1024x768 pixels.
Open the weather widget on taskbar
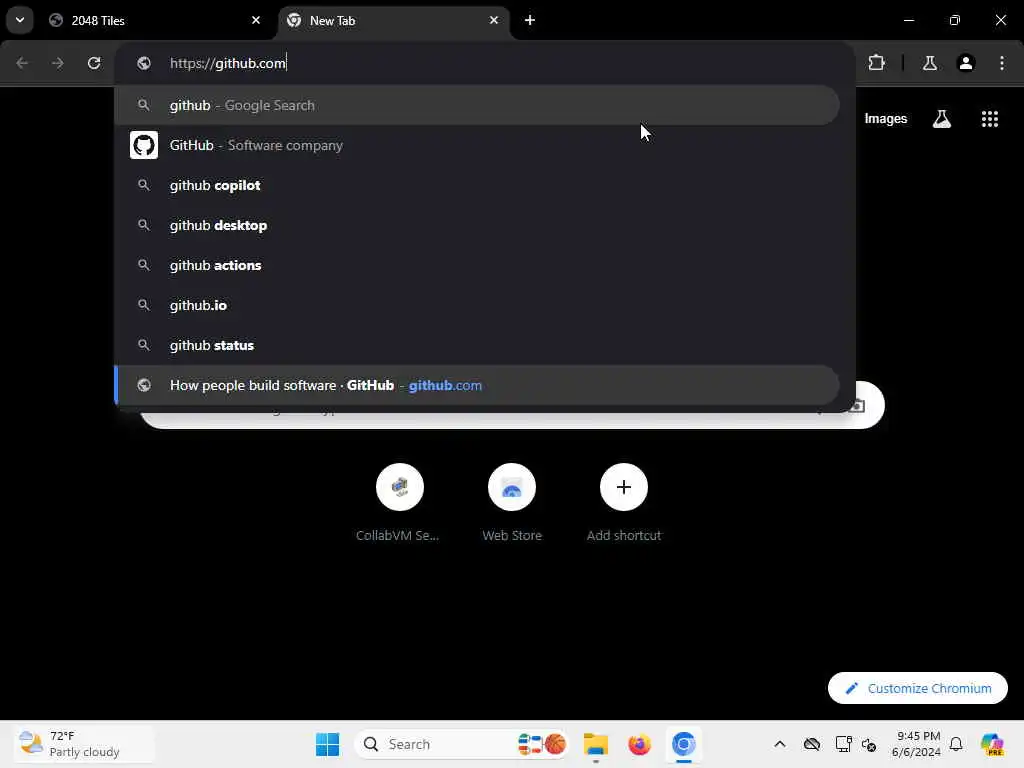85,744
